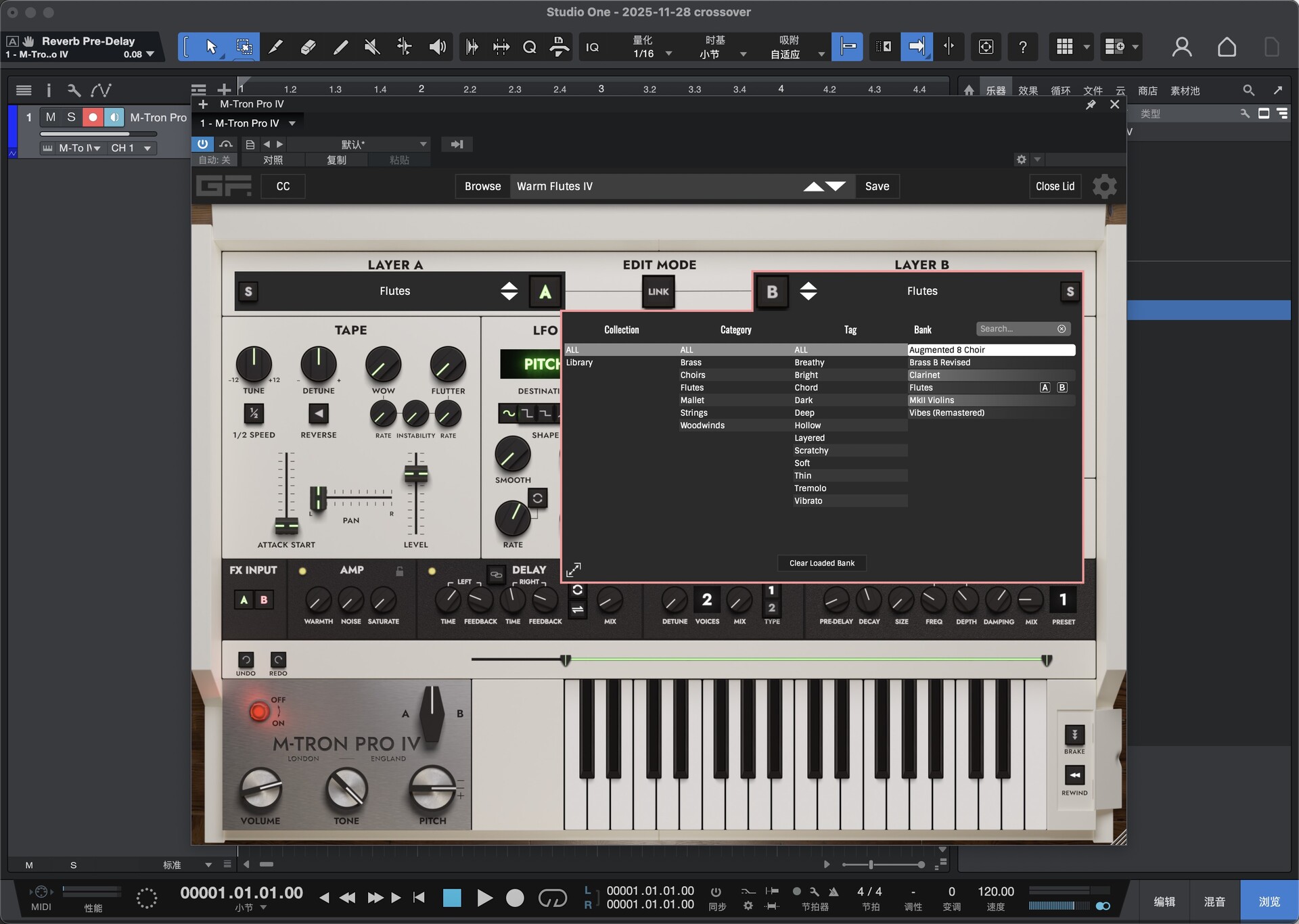Click the REWIND tape button
This screenshot has width=1299, height=924.
[1074, 775]
